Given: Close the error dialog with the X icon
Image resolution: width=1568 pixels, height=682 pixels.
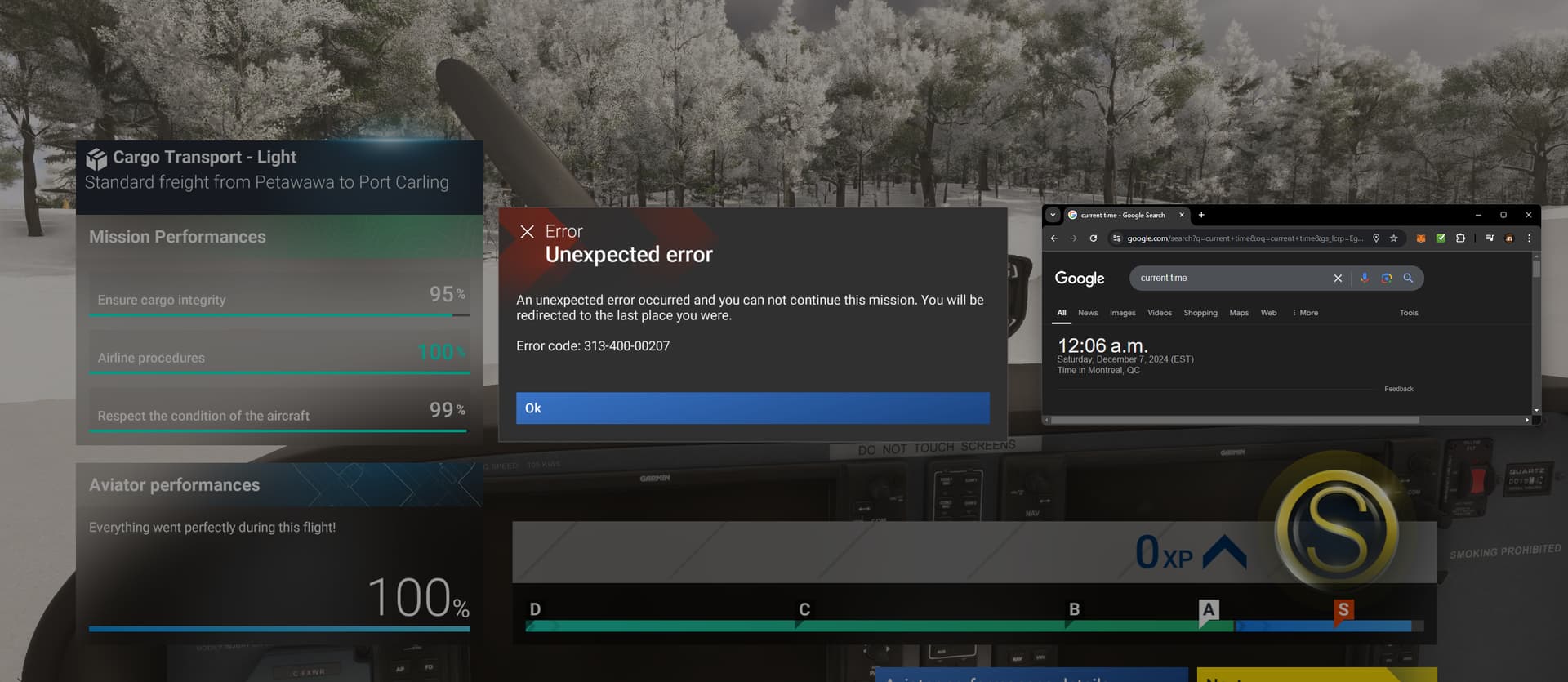Looking at the screenshot, I should coord(528,232).
